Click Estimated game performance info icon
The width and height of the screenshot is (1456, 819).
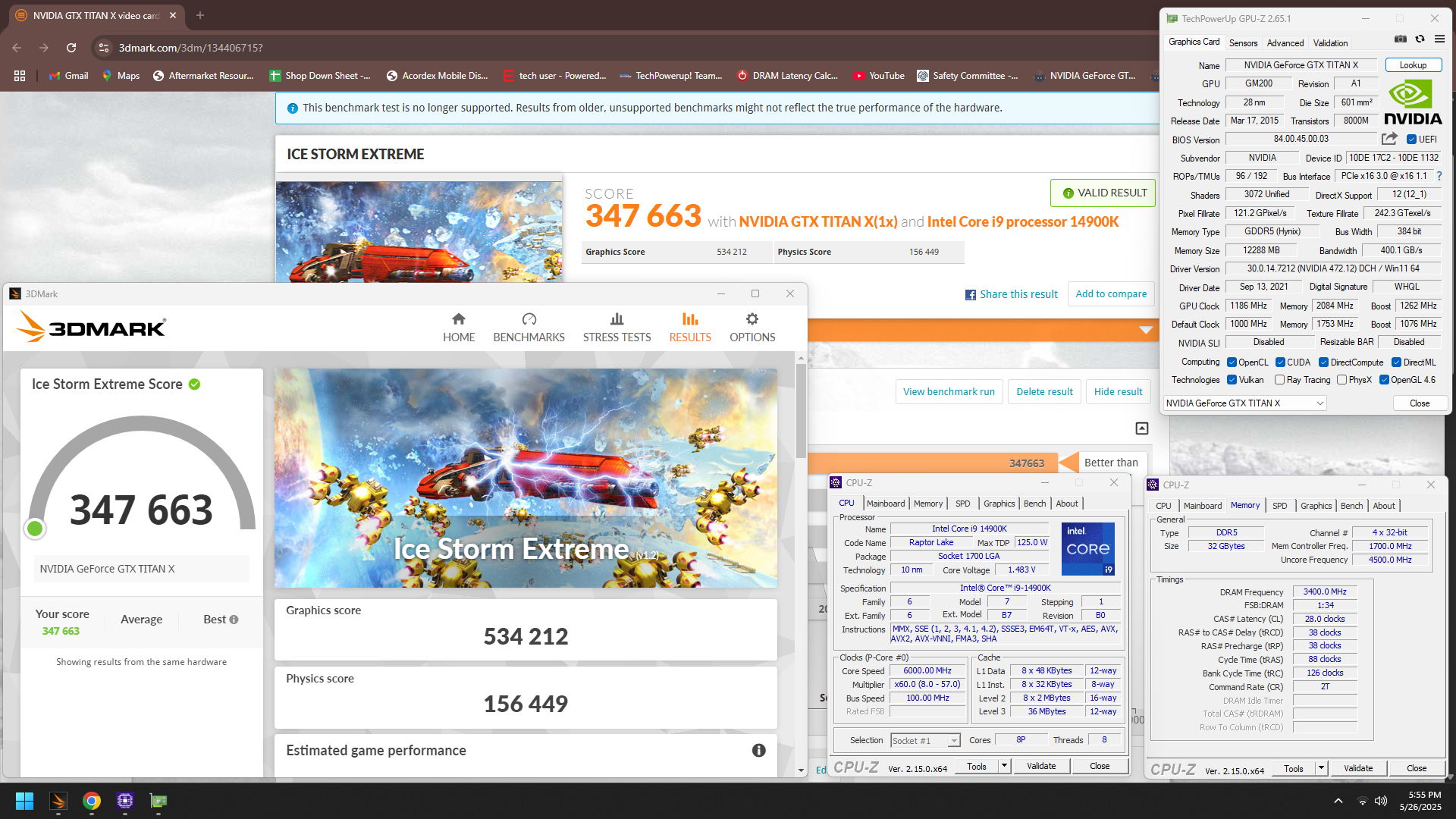(758, 750)
